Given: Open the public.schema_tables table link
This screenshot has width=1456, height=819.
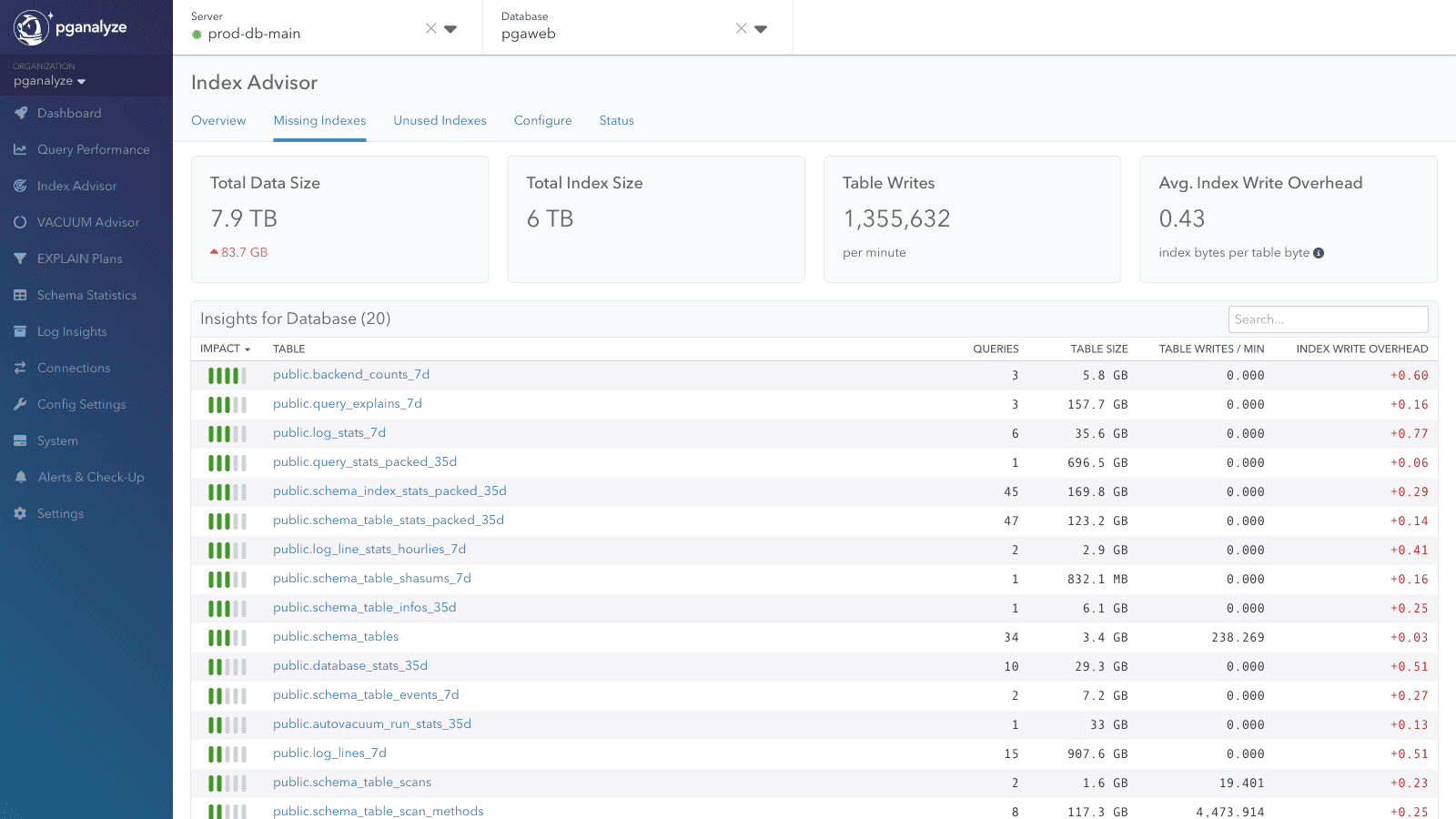Looking at the screenshot, I should pos(336,636).
